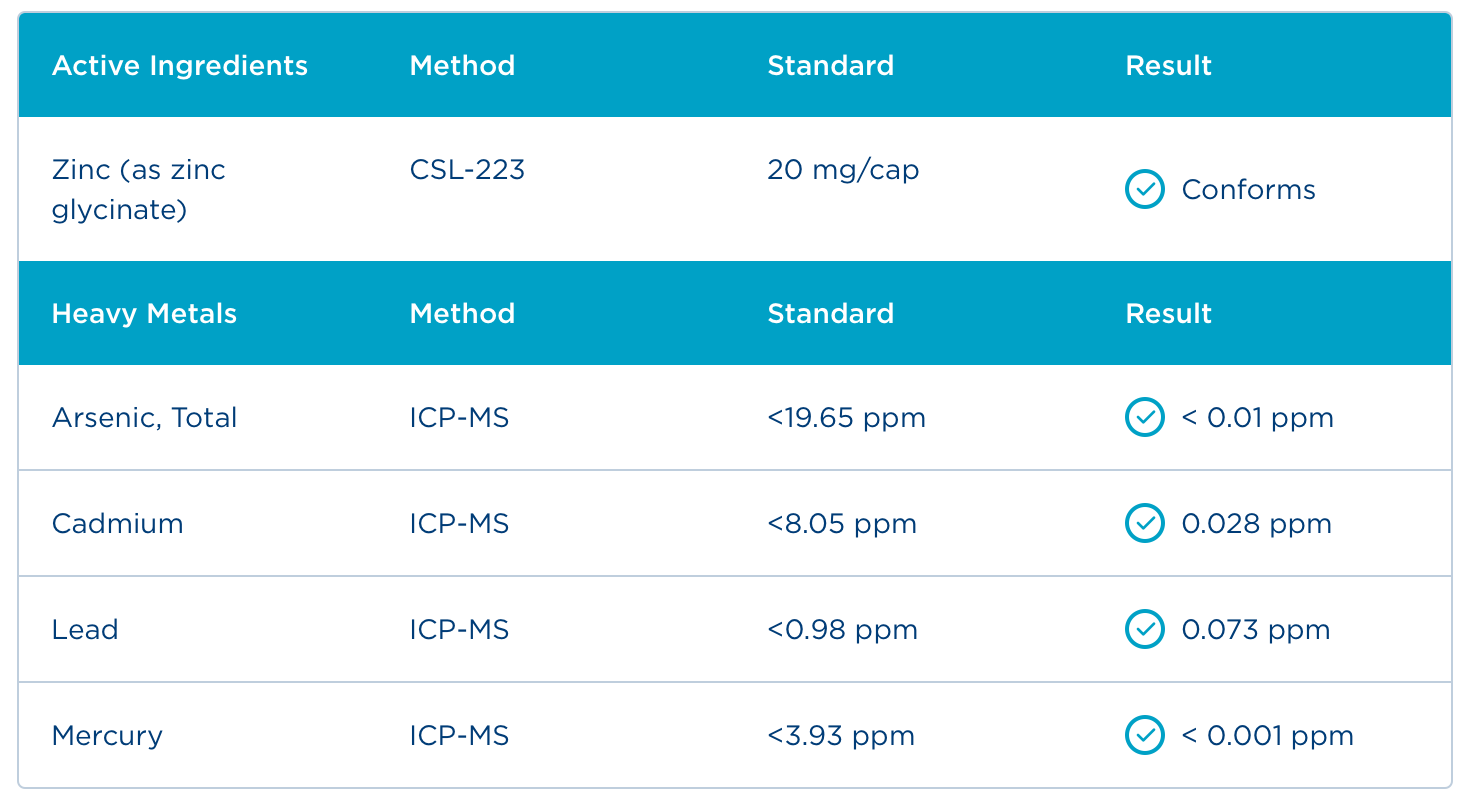Click the checkmark icon in the Cadmium row
The image size is (1460, 800).
point(1144,523)
